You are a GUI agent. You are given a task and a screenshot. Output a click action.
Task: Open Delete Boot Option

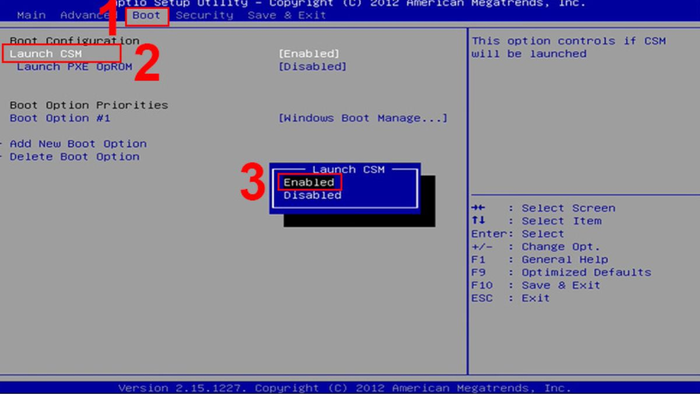click(75, 157)
